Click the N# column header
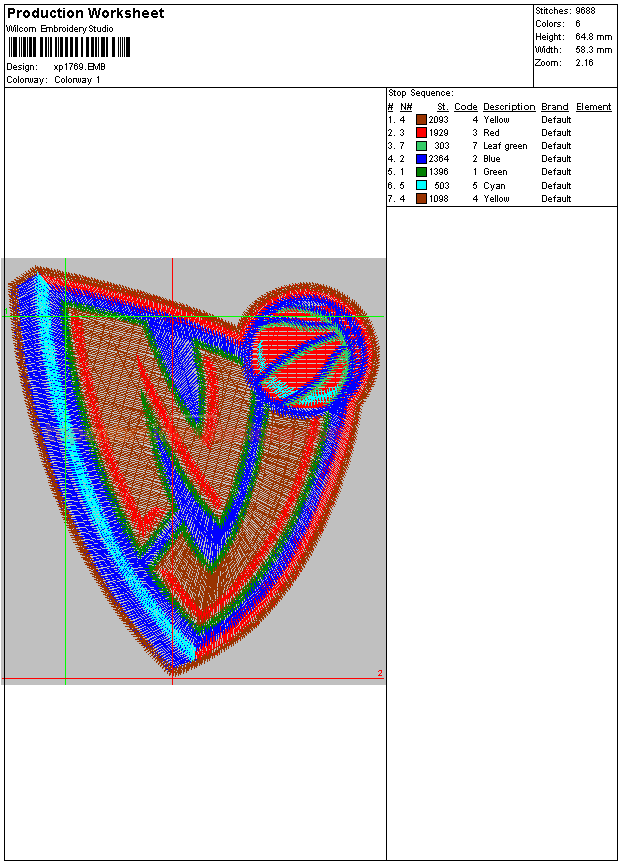 [406, 107]
